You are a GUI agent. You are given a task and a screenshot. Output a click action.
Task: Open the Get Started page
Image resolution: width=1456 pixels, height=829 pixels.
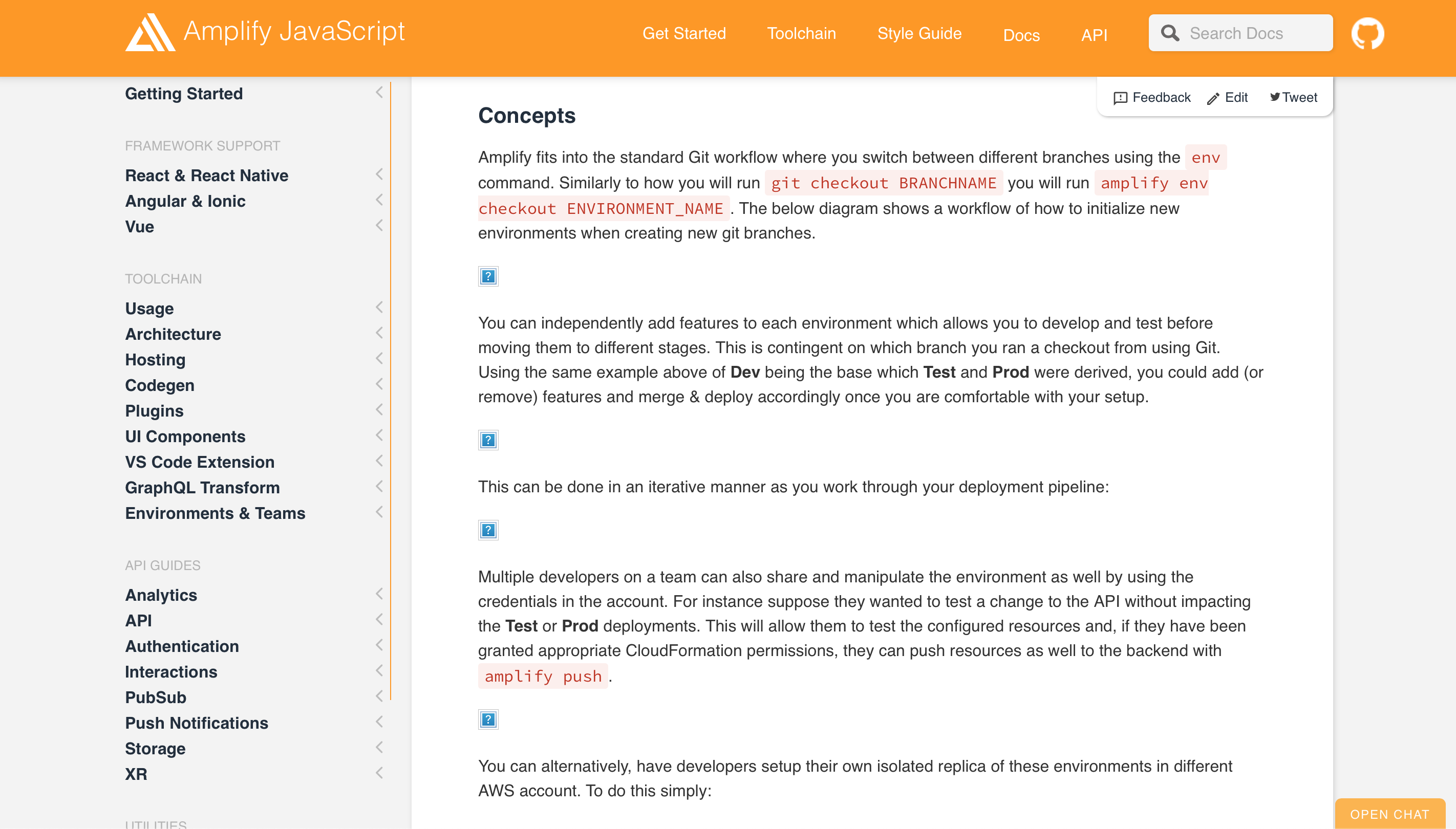[683, 33]
